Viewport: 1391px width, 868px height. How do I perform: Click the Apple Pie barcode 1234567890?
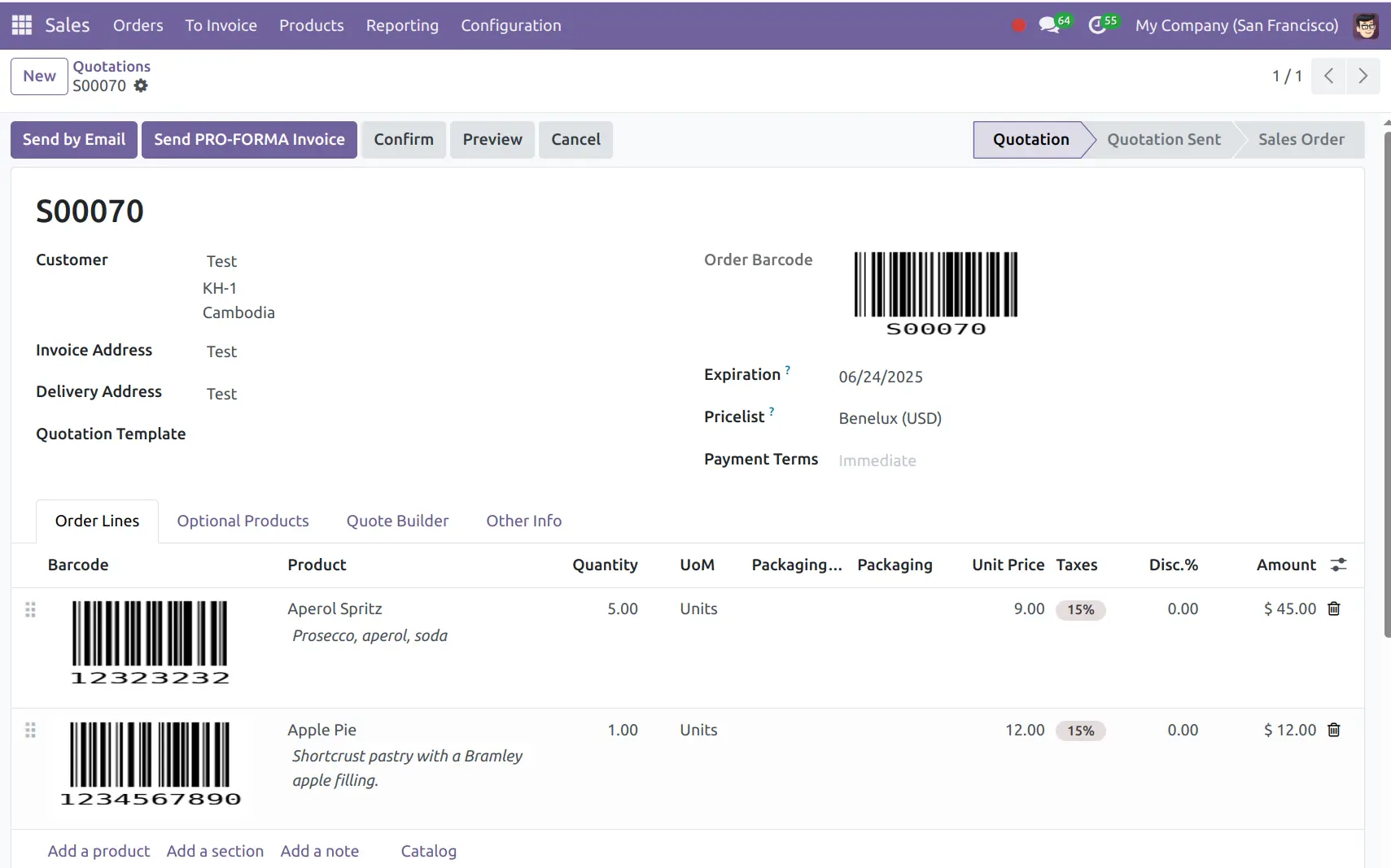(151, 764)
